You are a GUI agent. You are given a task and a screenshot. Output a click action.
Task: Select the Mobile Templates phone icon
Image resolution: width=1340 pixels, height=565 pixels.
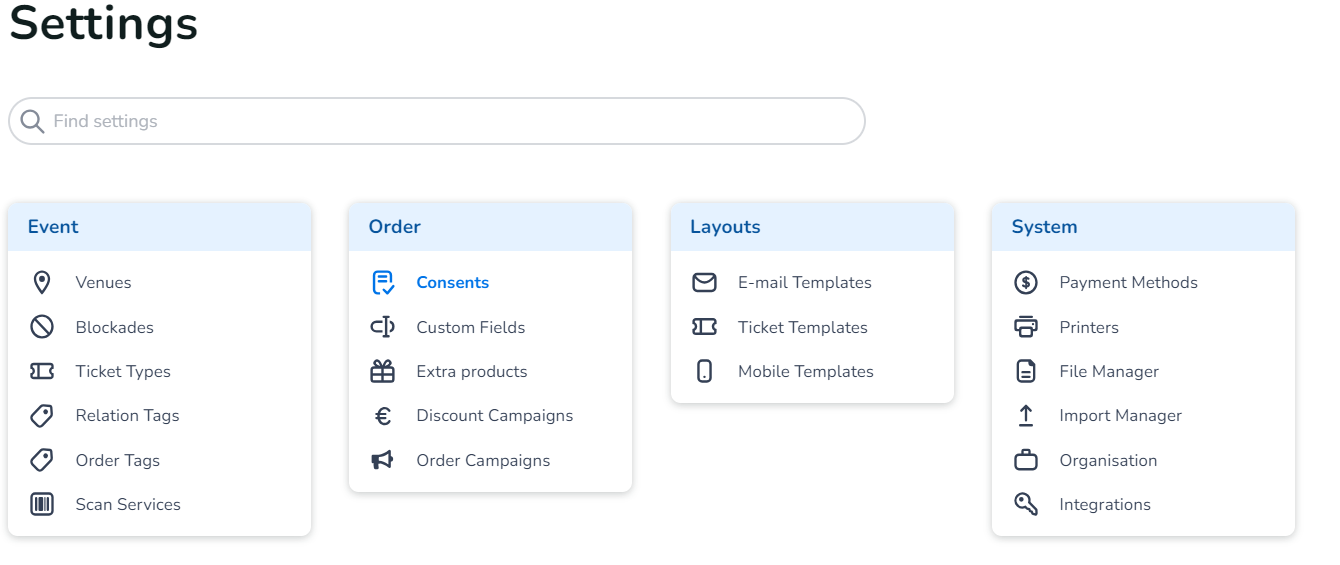(x=704, y=371)
